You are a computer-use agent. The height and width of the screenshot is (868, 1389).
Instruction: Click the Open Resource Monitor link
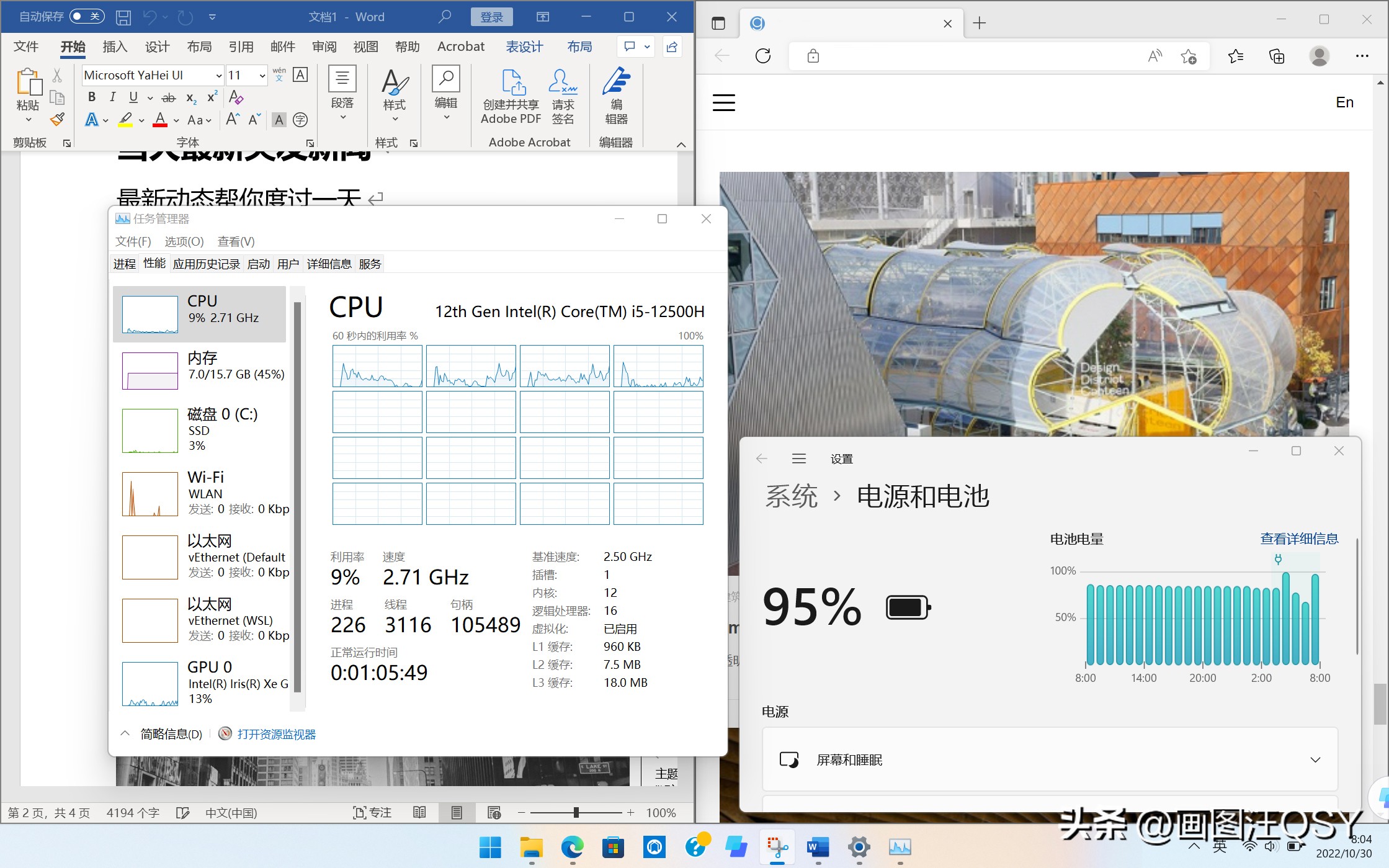point(276,735)
